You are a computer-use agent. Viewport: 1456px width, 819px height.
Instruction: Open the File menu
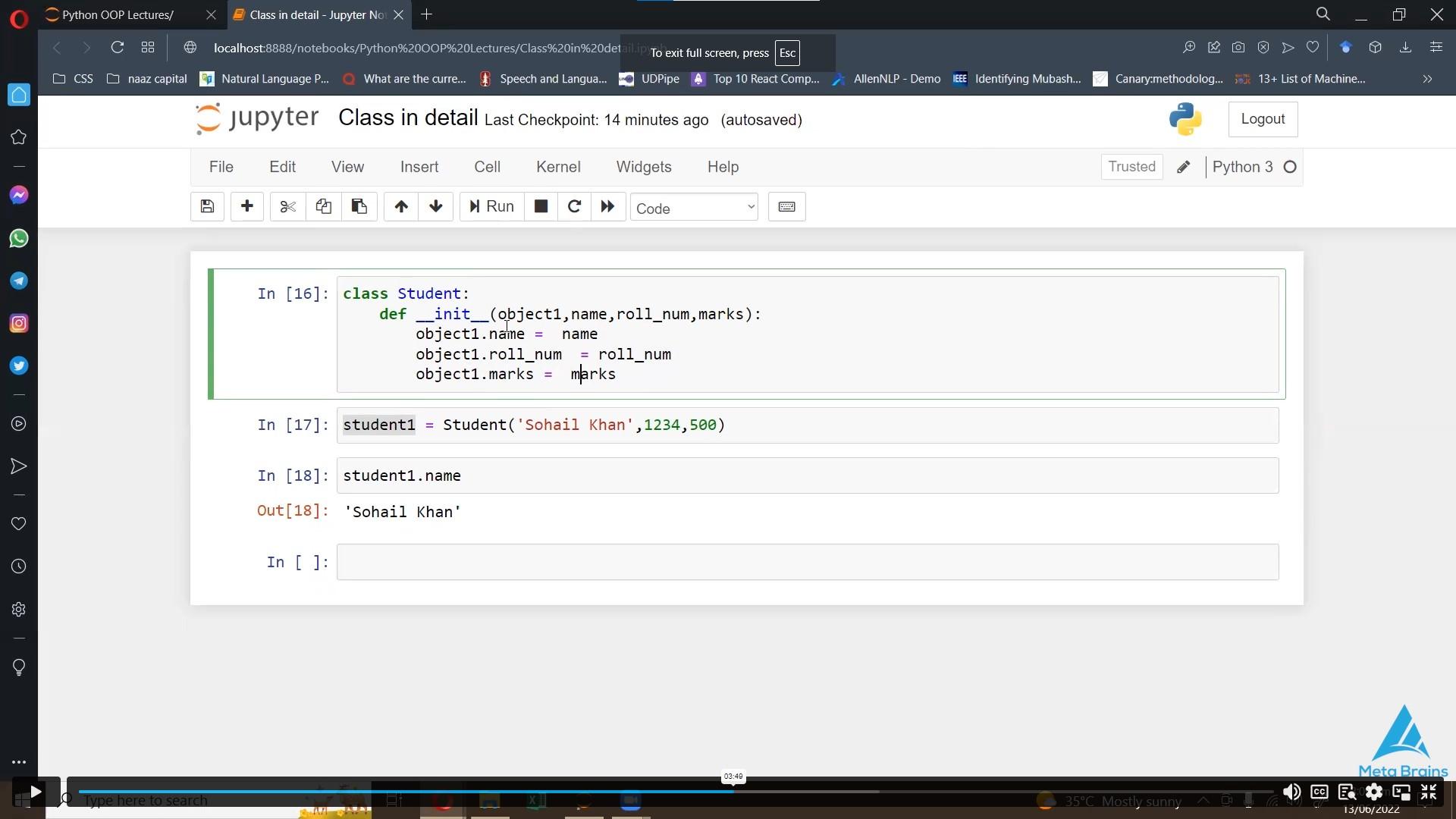click(x=221, y=167)
